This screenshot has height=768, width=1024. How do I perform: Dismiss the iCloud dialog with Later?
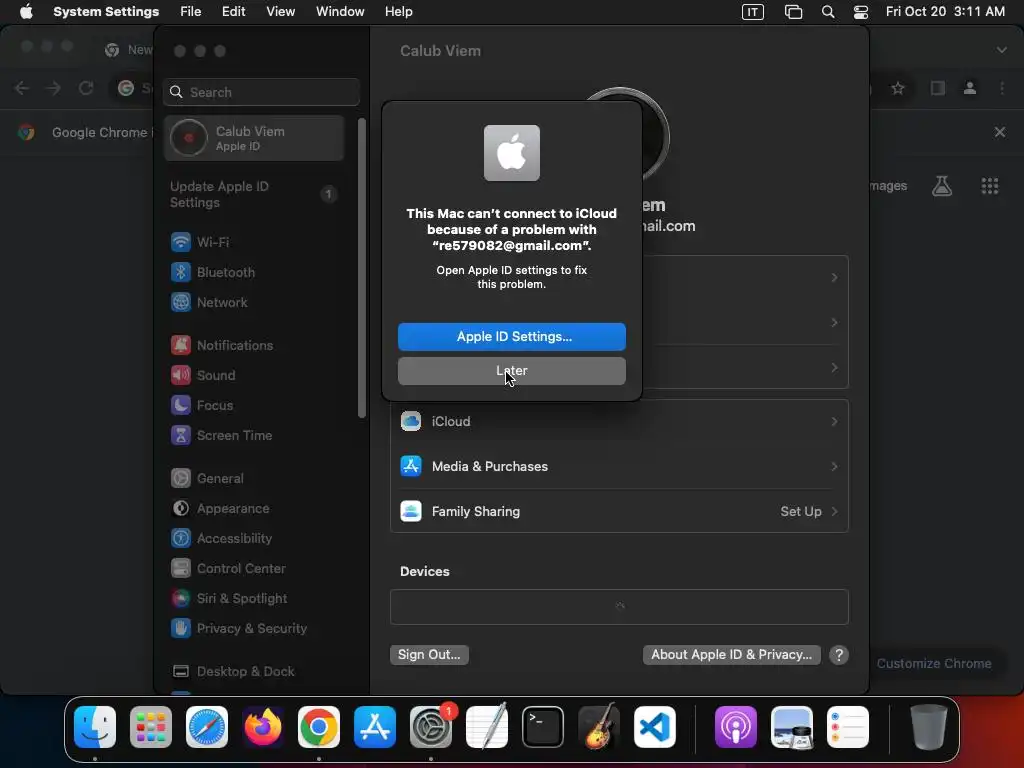coord(511,370)
